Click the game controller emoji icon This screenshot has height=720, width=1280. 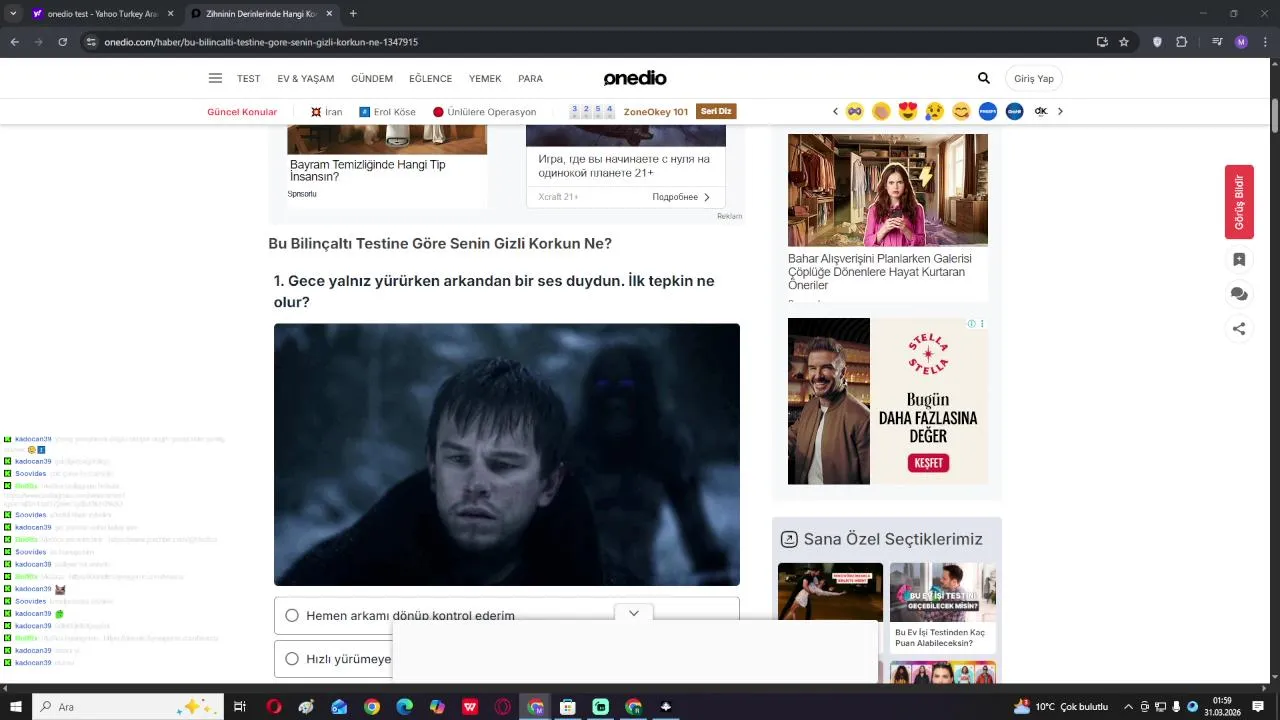tap(855, 111)
